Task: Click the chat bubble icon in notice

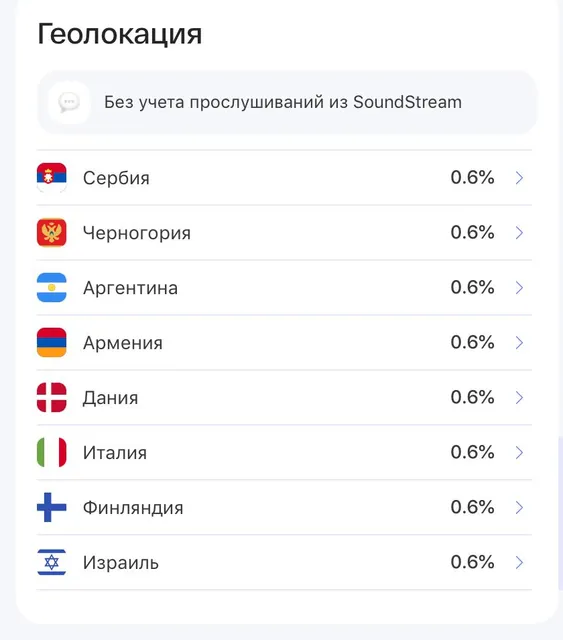Action: point(69,102)
